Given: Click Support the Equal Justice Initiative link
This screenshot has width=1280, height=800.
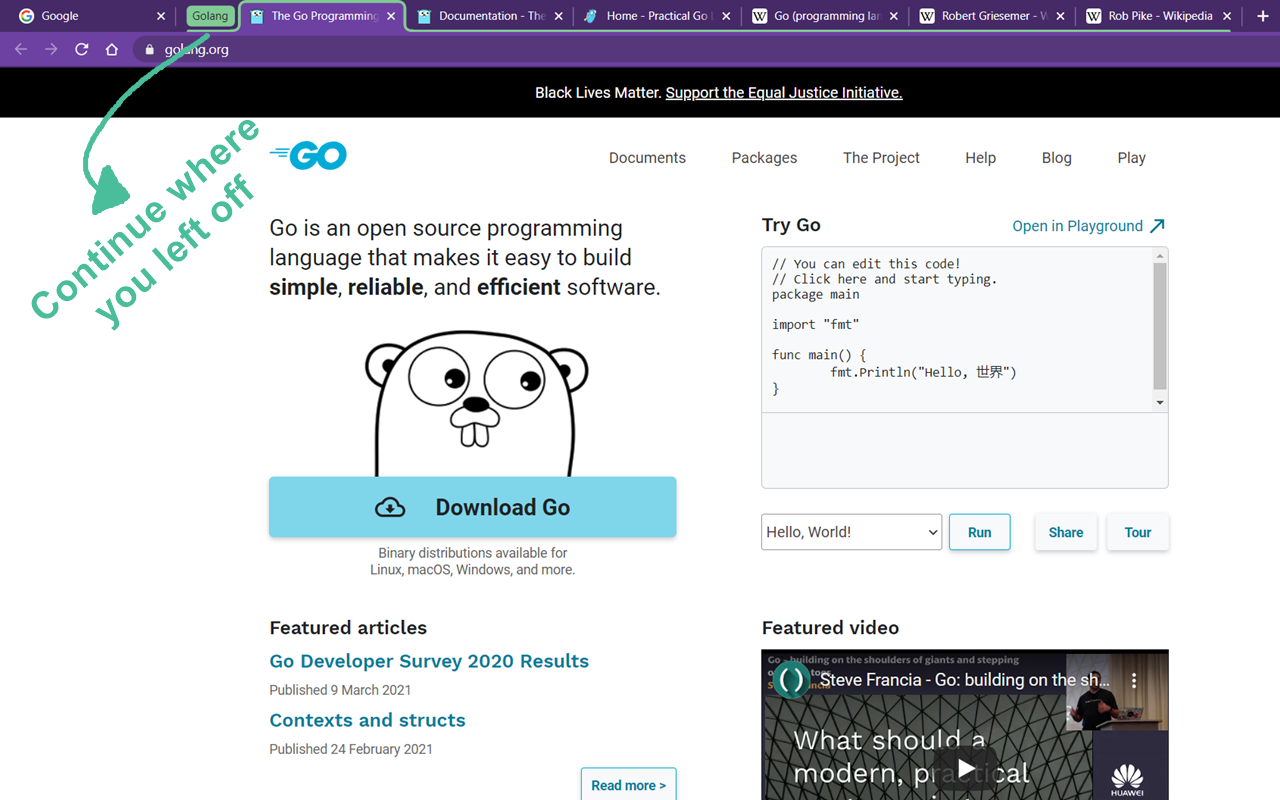Looking at the screenshot, I should pyautogui.click(x=784, y=92).
